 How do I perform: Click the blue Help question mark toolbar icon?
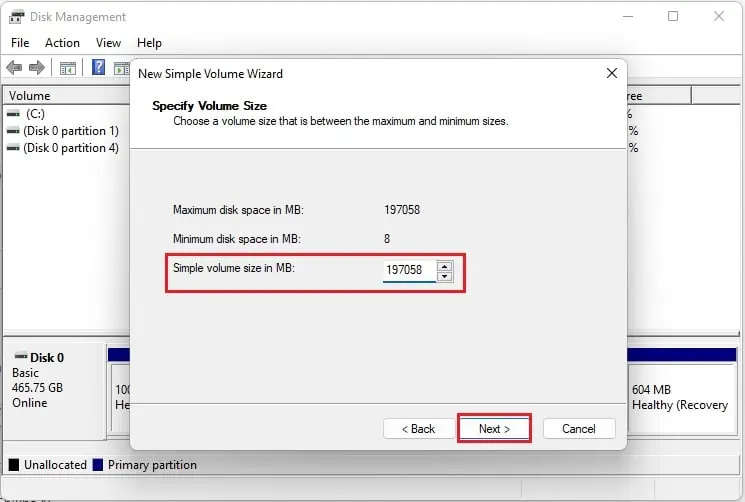[98, 67]
